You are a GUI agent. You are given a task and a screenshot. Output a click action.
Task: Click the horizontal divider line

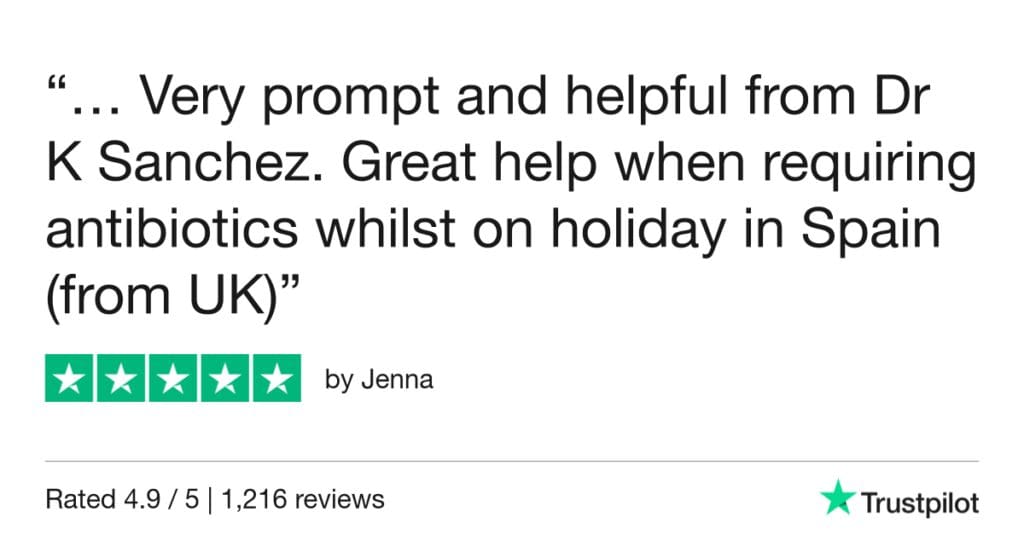[512, 461]
